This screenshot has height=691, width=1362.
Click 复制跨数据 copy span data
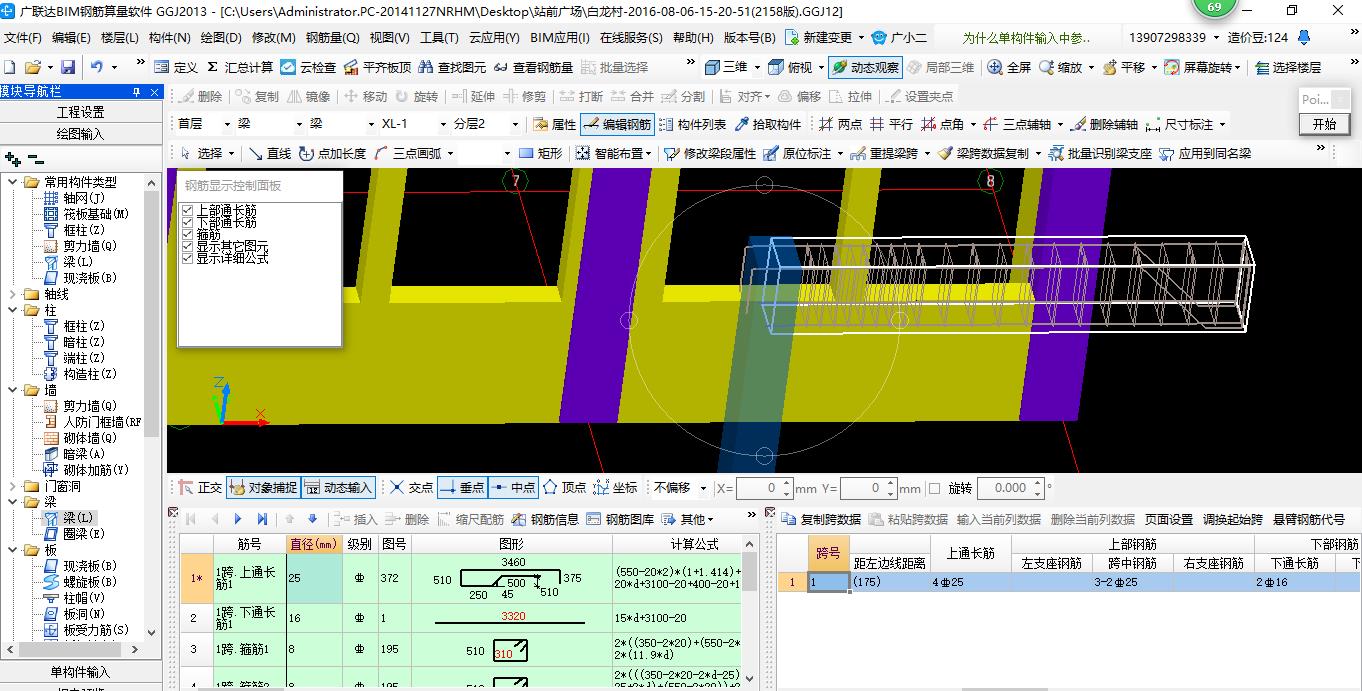[821, 519]
